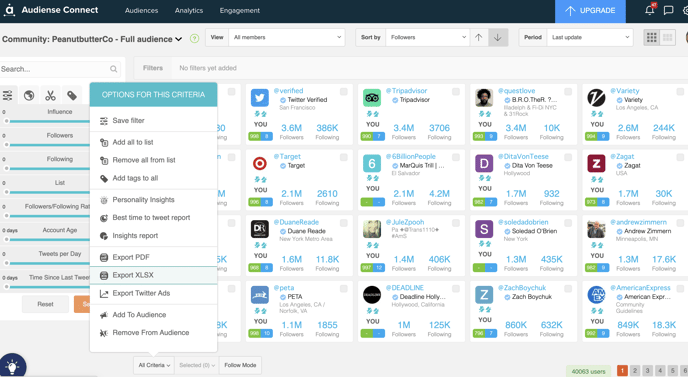This screenshot has width=688, height=377.
Task: Open the Twitter Verified avatar
Action: pyautogui.click(x=260, y=97)
